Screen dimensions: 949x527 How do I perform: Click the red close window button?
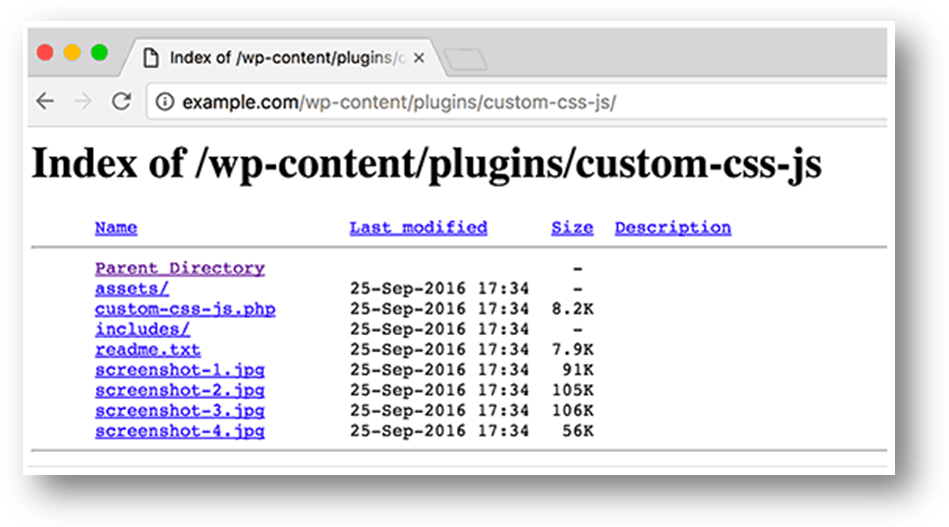pyautogui.click(x=45, y=53)
